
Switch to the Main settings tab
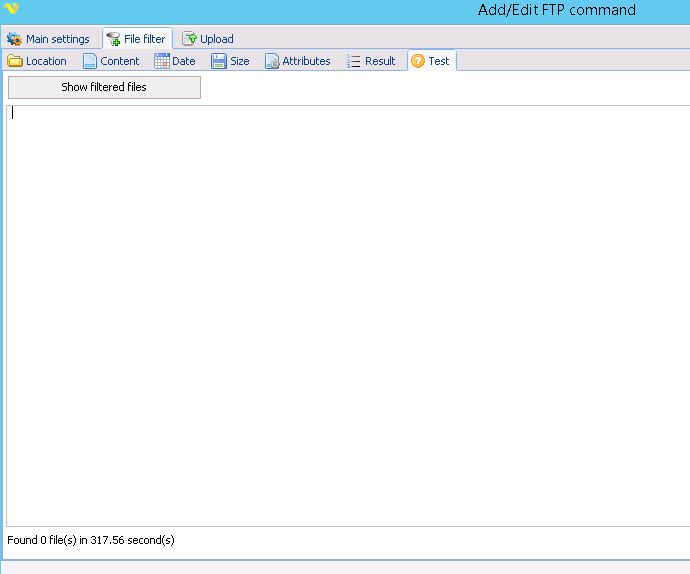point(57,39)
